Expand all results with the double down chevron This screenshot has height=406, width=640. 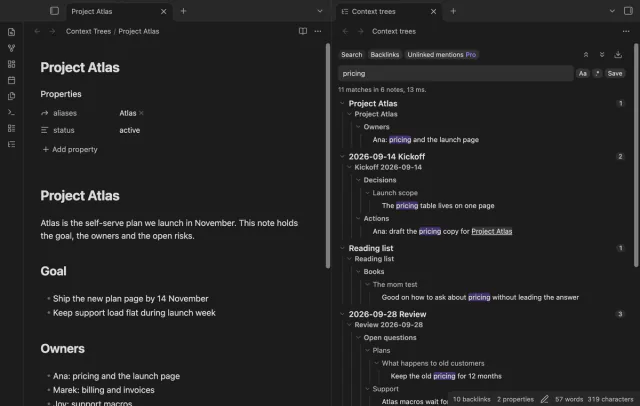(602, 55)
